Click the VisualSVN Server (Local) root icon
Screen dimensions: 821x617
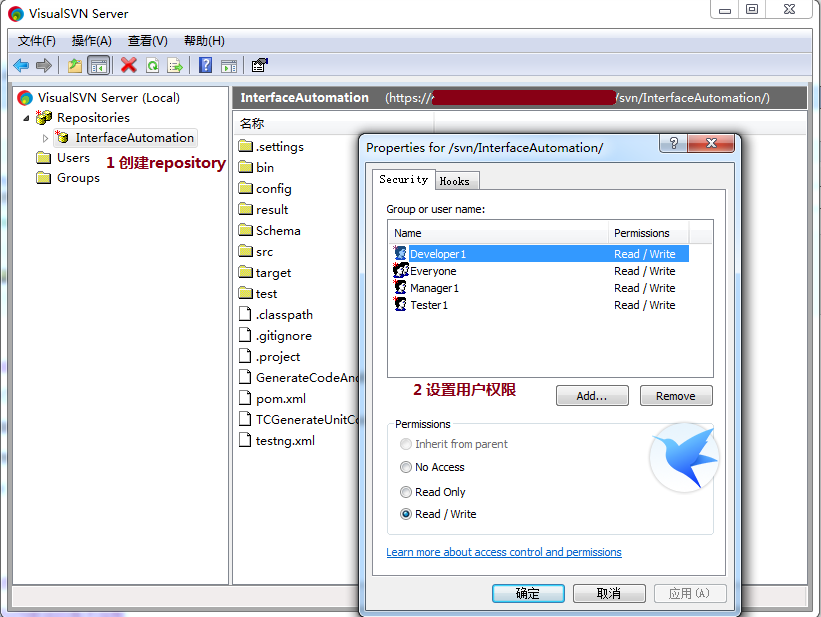[25, 98]
